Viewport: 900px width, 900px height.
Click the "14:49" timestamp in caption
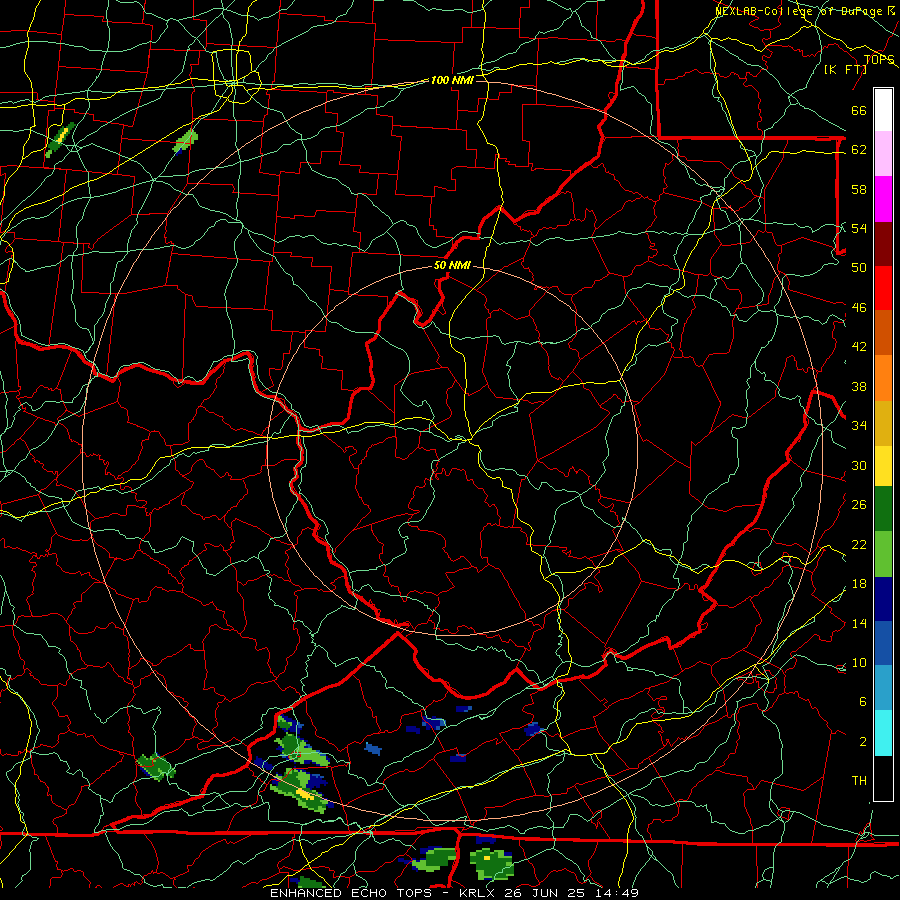615,893
